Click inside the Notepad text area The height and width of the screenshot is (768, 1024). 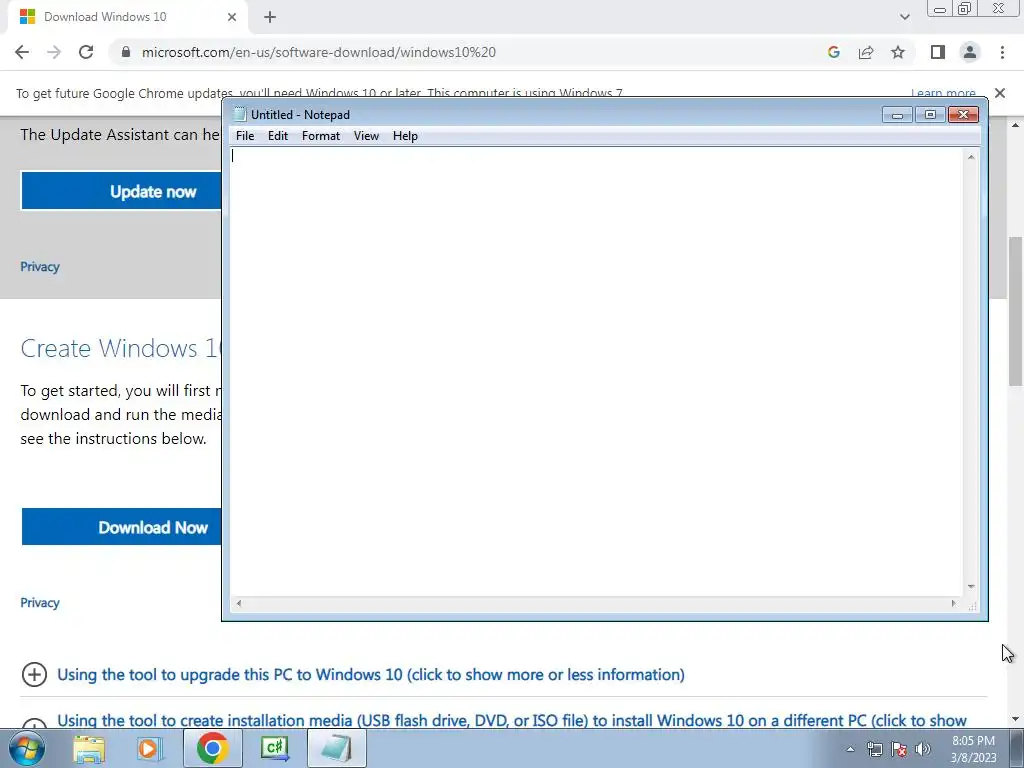[x=596, y=372]
